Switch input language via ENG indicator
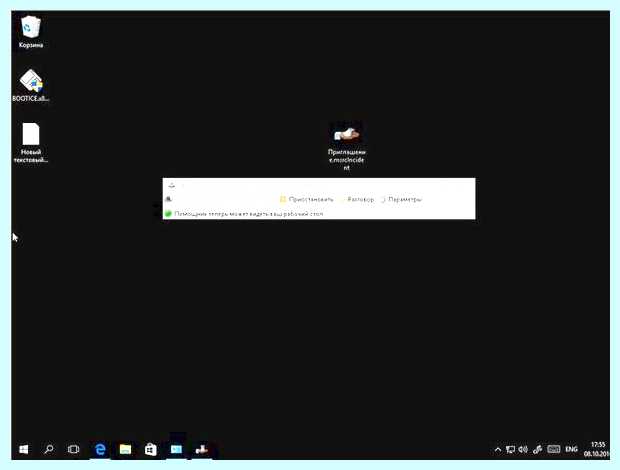This screenshot has height=470, width=620. pyautogui.click(x=571, y=449)
